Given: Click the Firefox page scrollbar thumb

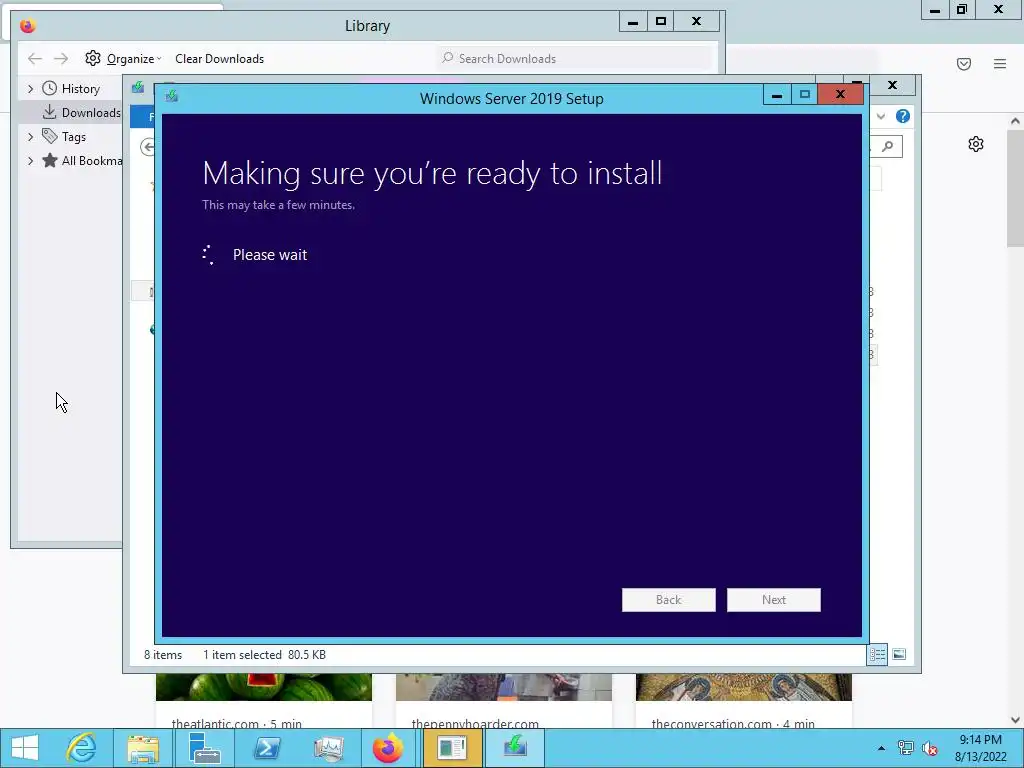Looking at the screenshot, I should tap(1015, 188).
